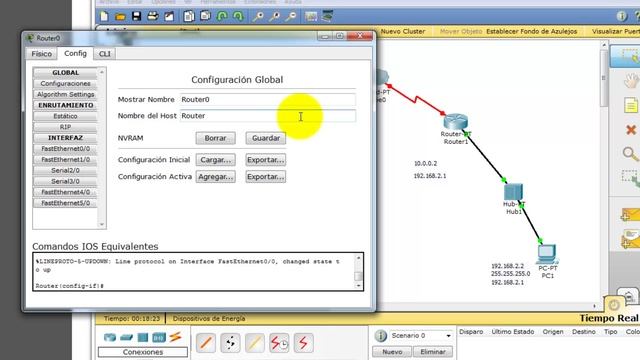Choose the Hubs device category icon
Viewport: 640px width, 360px height.
coord(143,338)
